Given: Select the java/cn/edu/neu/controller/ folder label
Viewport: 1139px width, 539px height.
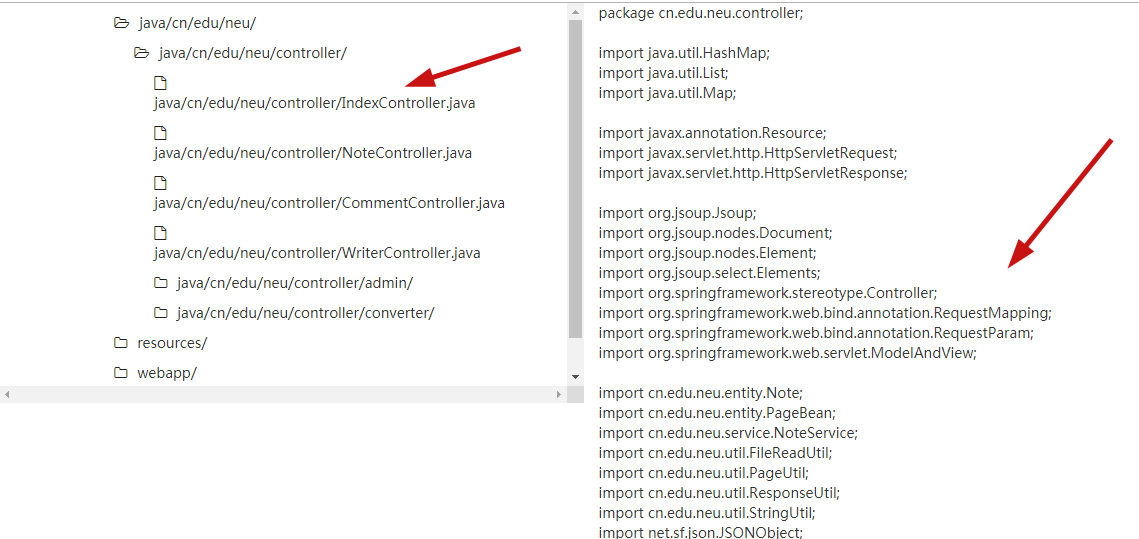Looking at the screenshot, I should (253, 53).
